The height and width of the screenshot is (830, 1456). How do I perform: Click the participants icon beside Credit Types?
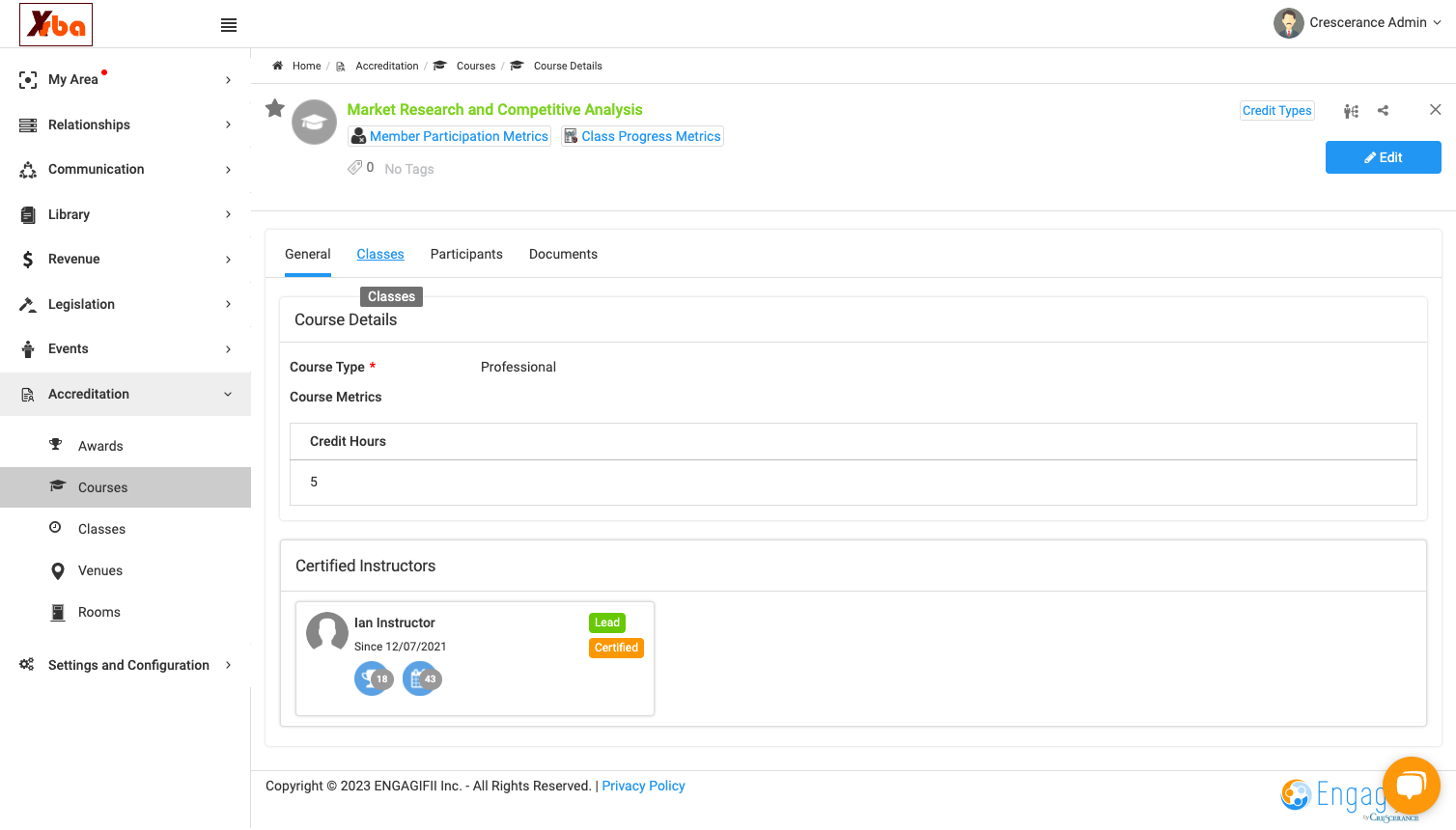point(1351,111)
